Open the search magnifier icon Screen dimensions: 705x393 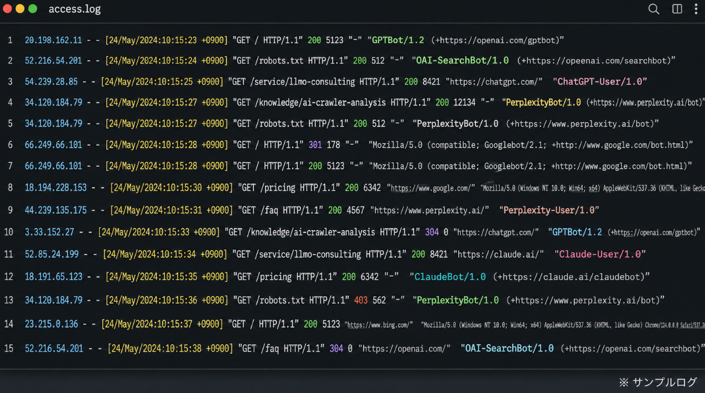[x=653, y=9]
